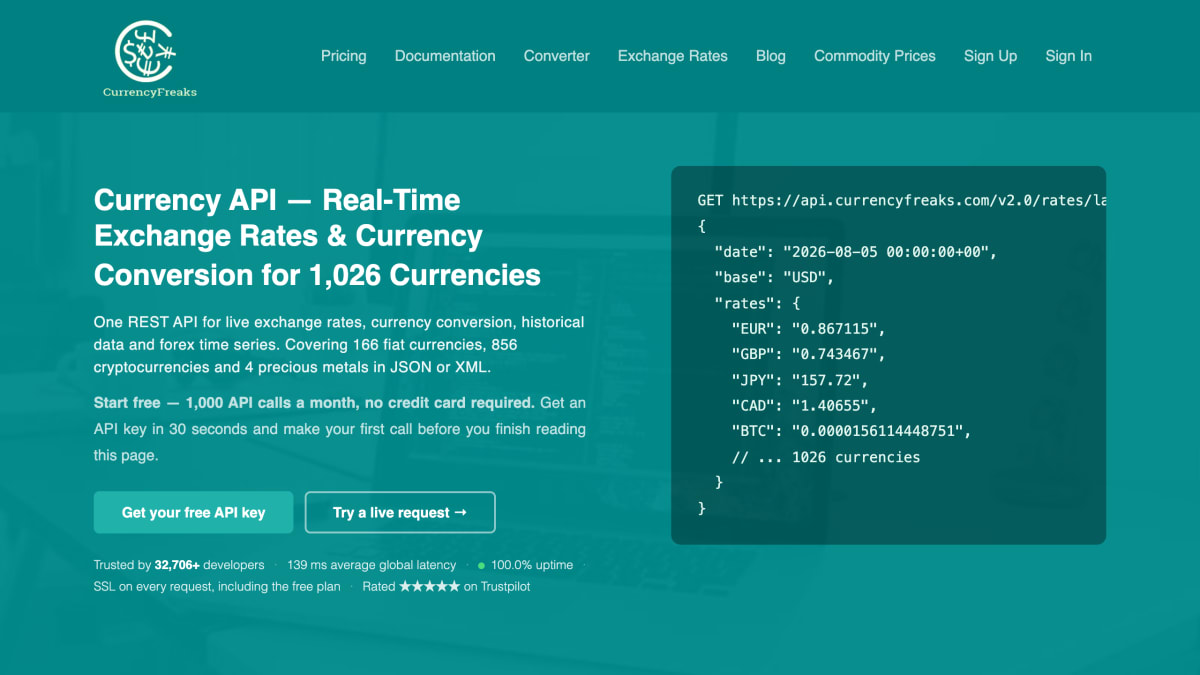Open Commodity Prices page
Screen dimensions: 1200x675
tap(875, 56)
